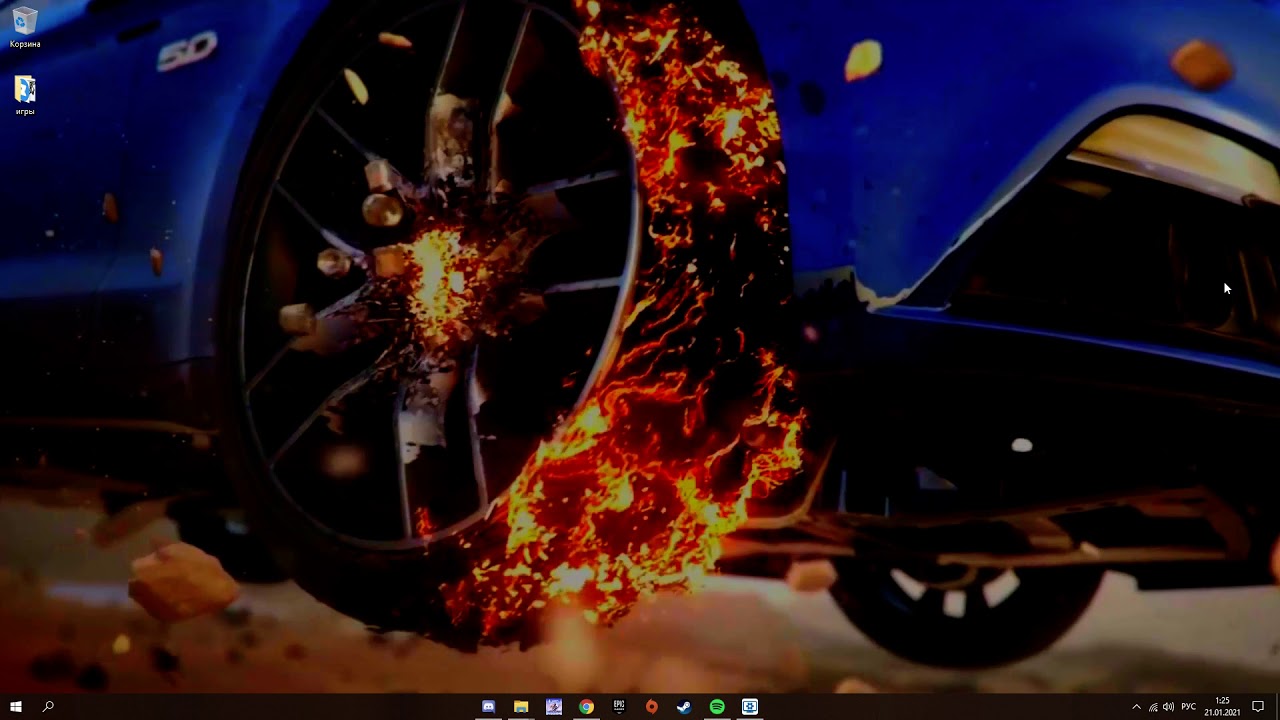Open Steam from the taskbar
Viewport: 1280px width, 720px height.
[684, 707]
